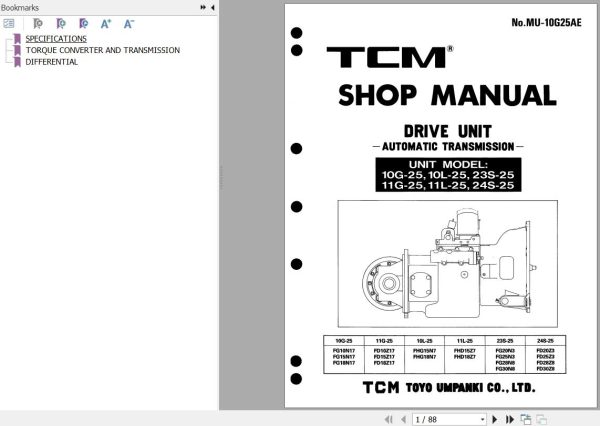Click the second bookmark icon in toolbar
600x426 pixels.
60,24
